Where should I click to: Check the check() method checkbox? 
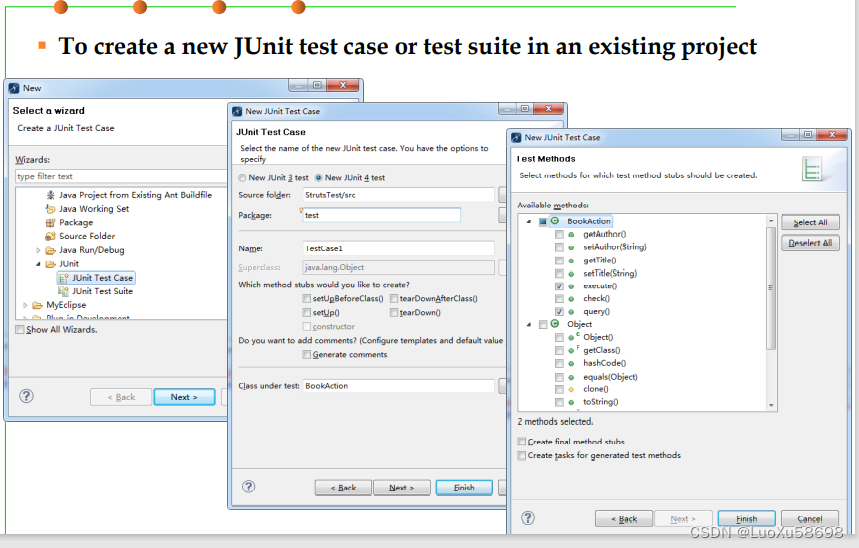point(559,299)
